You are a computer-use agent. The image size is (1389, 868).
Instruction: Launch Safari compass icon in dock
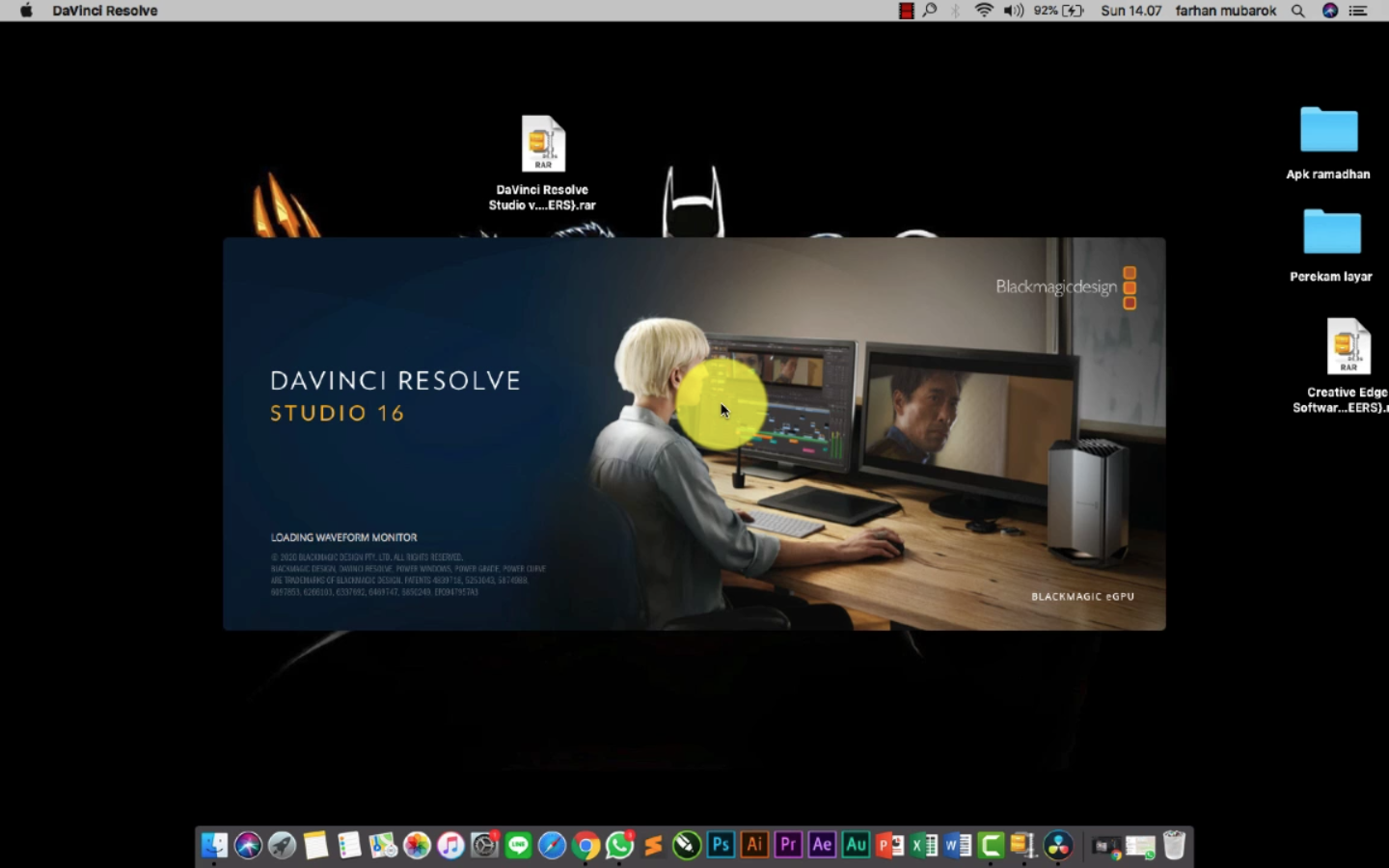pos(552,846)
